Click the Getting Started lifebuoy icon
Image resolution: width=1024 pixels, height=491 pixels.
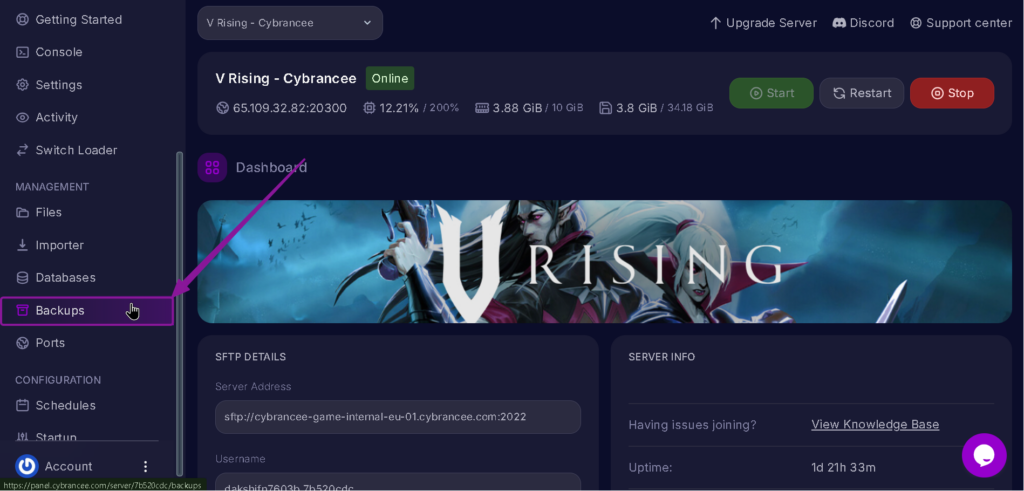[x=22, y=20]
